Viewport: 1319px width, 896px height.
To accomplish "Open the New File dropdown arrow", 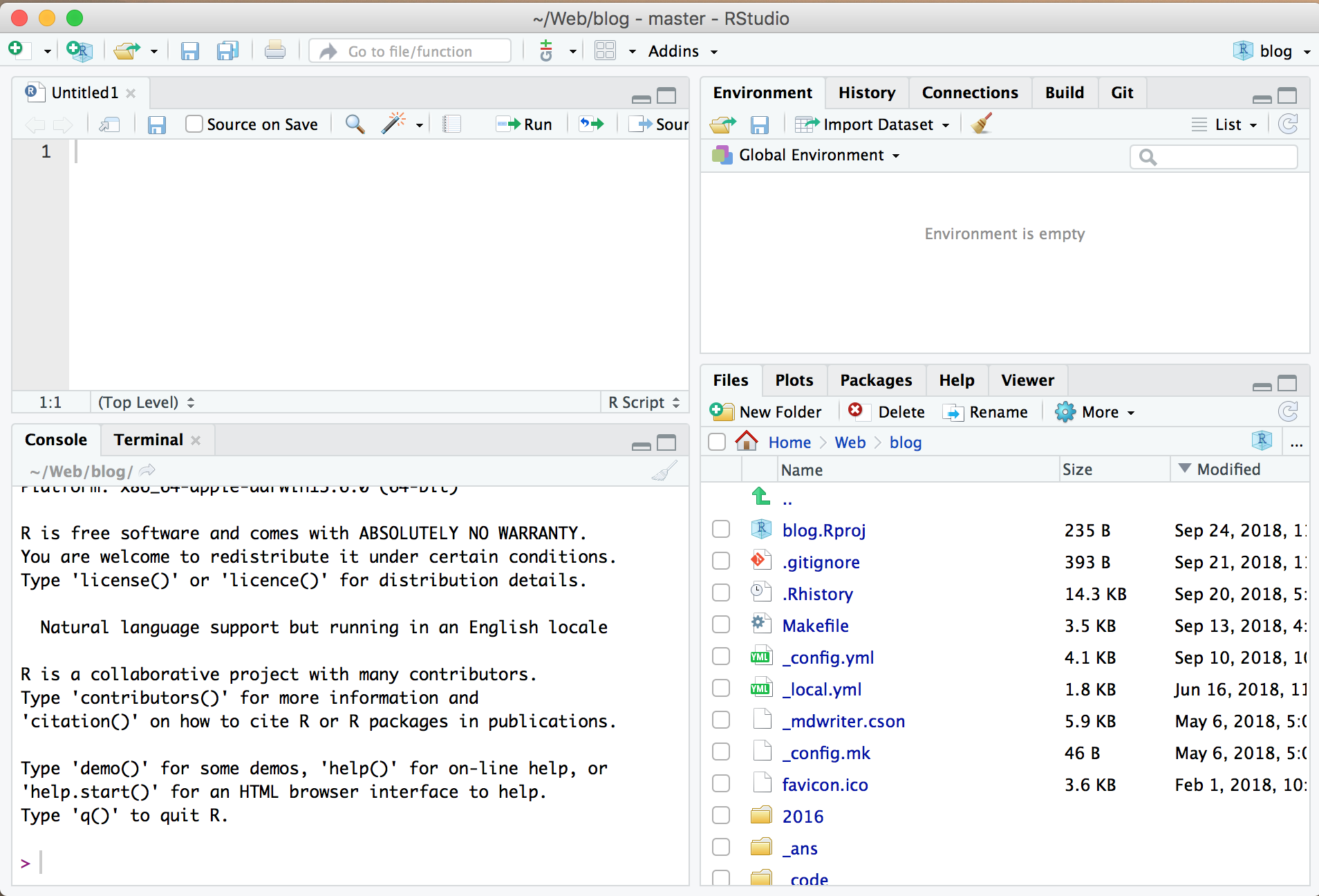I will click(47, 52).
